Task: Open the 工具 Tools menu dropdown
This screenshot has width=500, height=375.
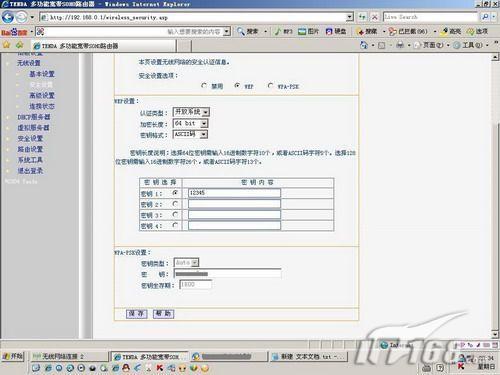Action: [x=471, y=45]
